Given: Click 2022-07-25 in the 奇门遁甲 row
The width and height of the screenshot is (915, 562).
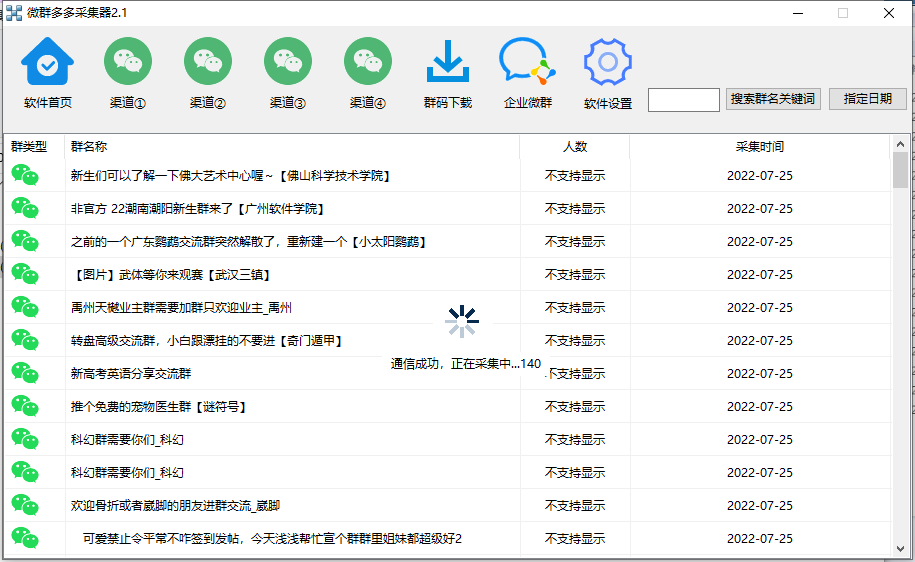Looking at the screenshot, I should coord(760,340).
